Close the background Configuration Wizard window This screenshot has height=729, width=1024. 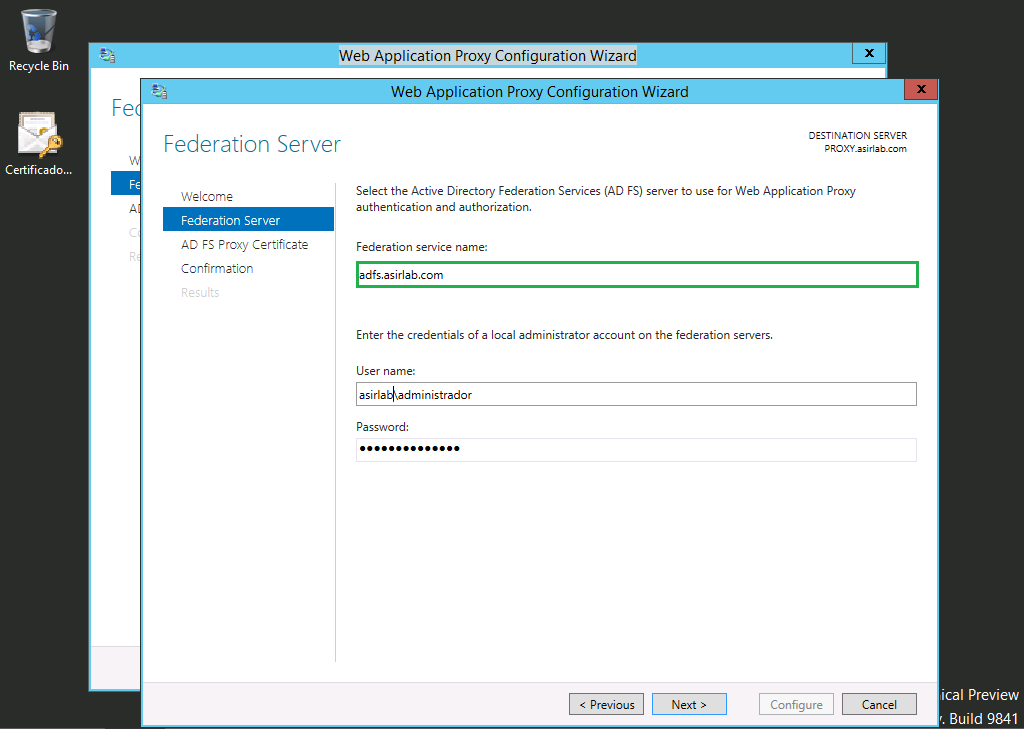[869, 54]
